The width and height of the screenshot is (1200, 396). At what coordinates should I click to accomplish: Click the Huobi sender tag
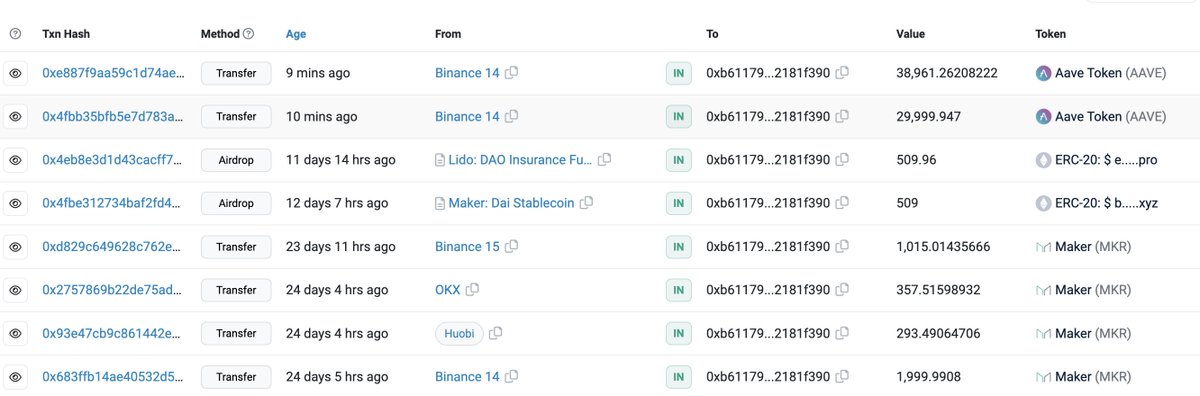[459, 333]
